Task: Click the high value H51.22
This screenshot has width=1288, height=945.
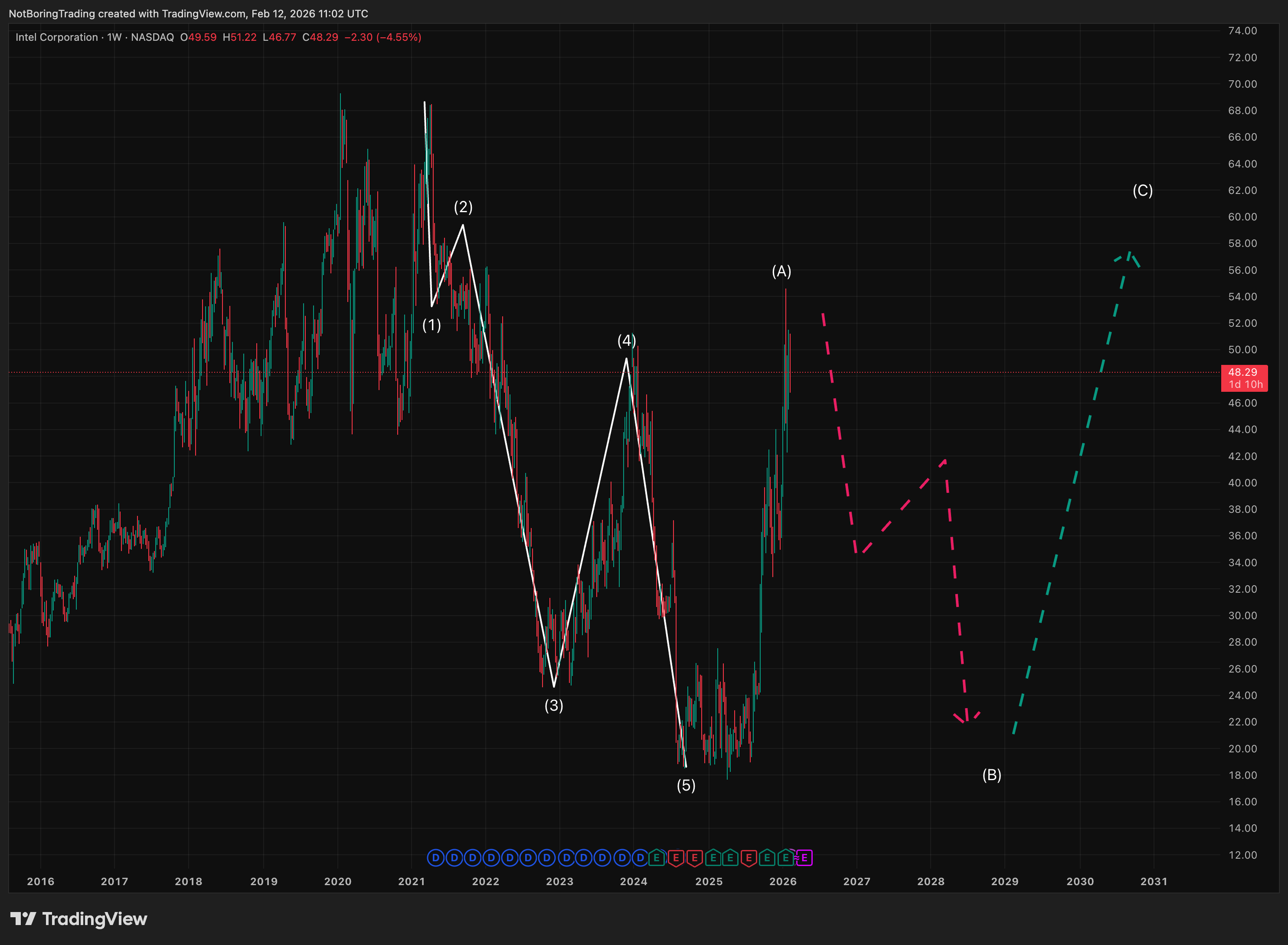Action: click(239, 37)
